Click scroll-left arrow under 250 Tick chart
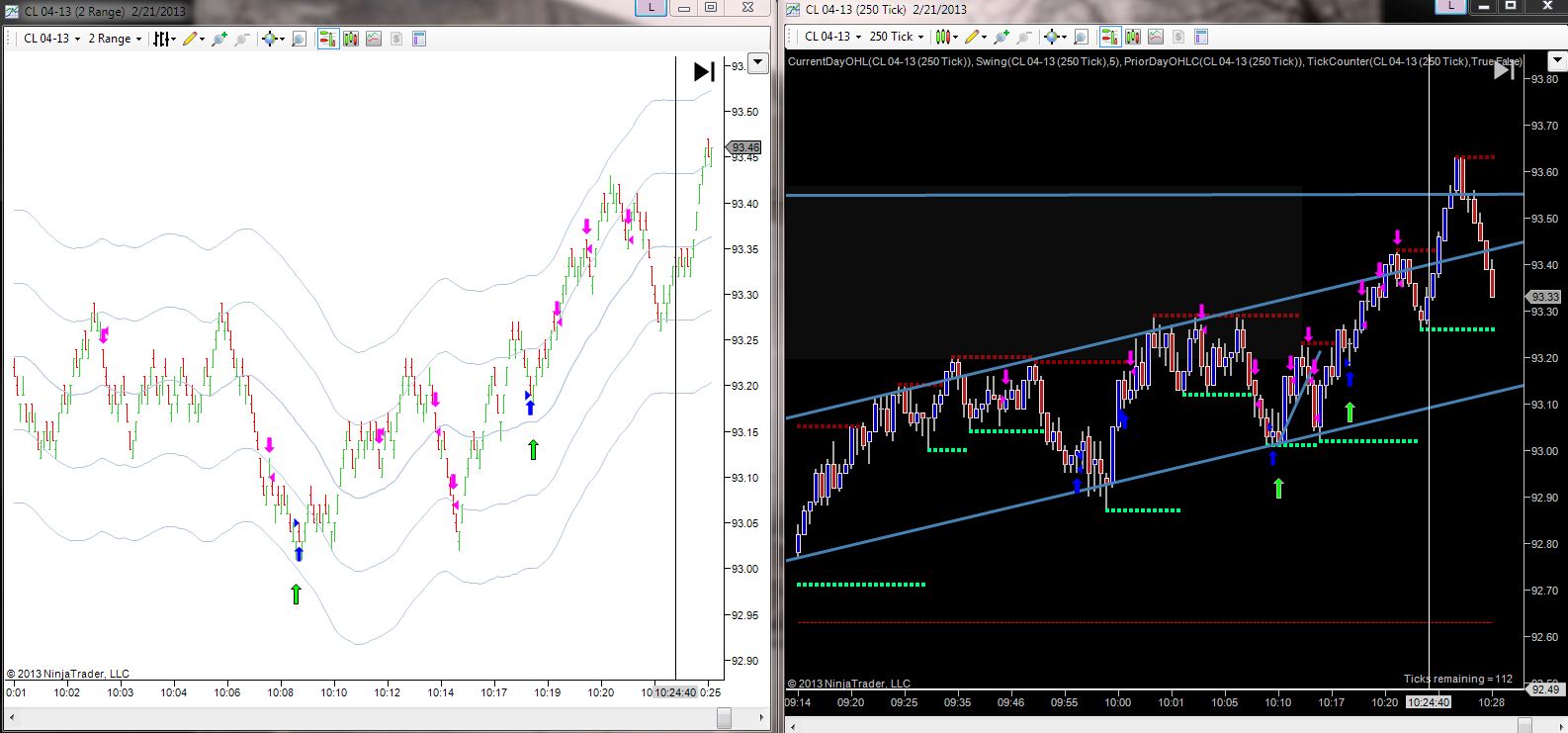The height and width of the screenshot is (733, 1568). 793,725
